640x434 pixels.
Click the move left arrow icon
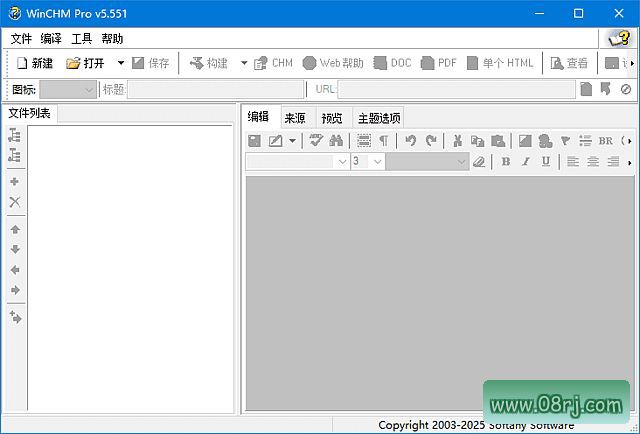[x=15, y=270]
